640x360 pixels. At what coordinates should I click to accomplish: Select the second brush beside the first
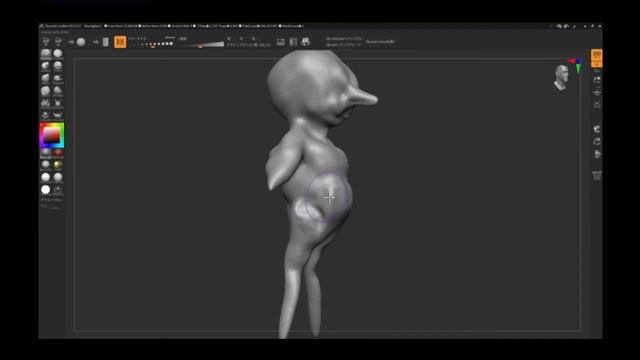pos(58,53)
